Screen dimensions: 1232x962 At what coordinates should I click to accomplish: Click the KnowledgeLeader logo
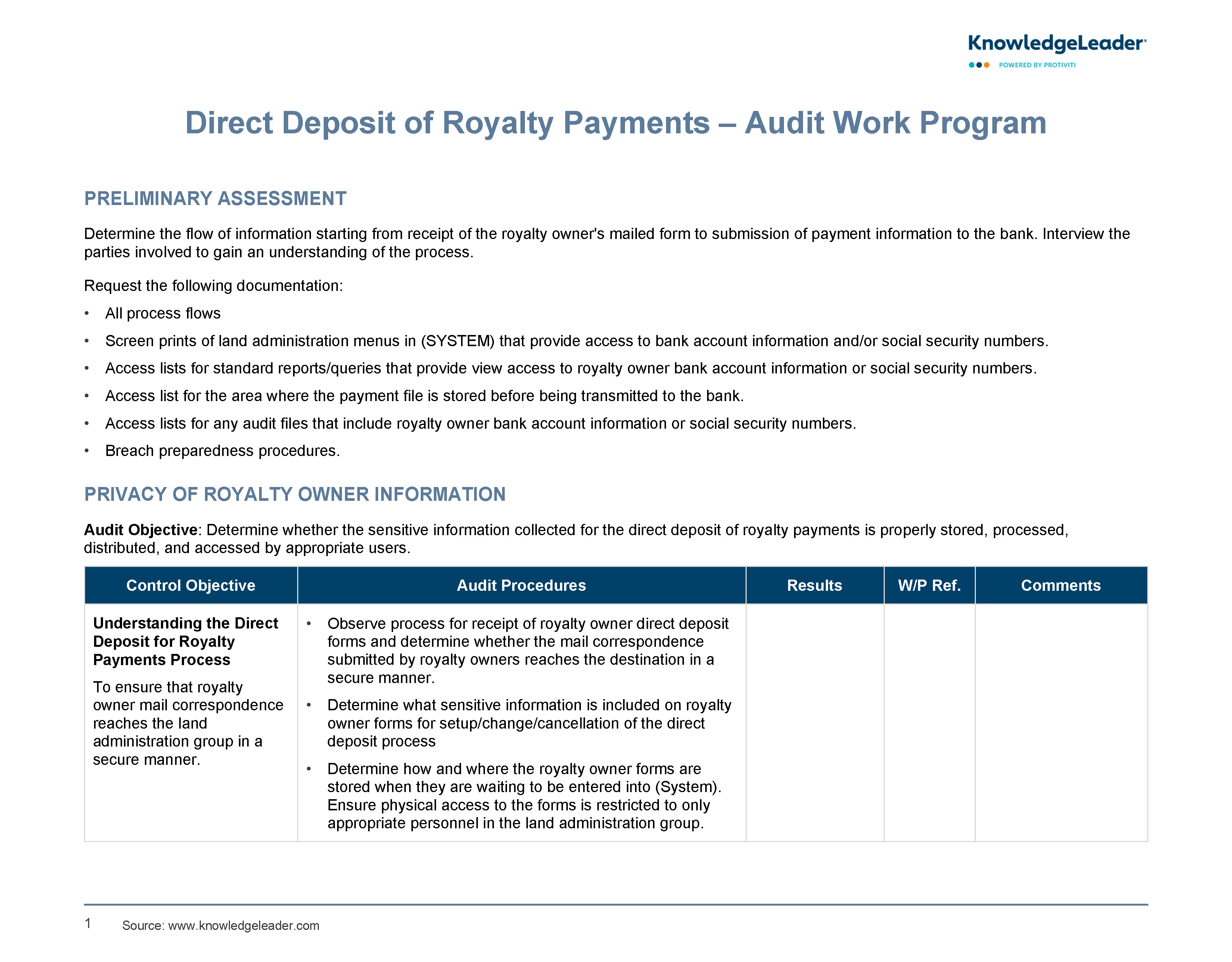pyautogui.click(x=1056, y=43)
